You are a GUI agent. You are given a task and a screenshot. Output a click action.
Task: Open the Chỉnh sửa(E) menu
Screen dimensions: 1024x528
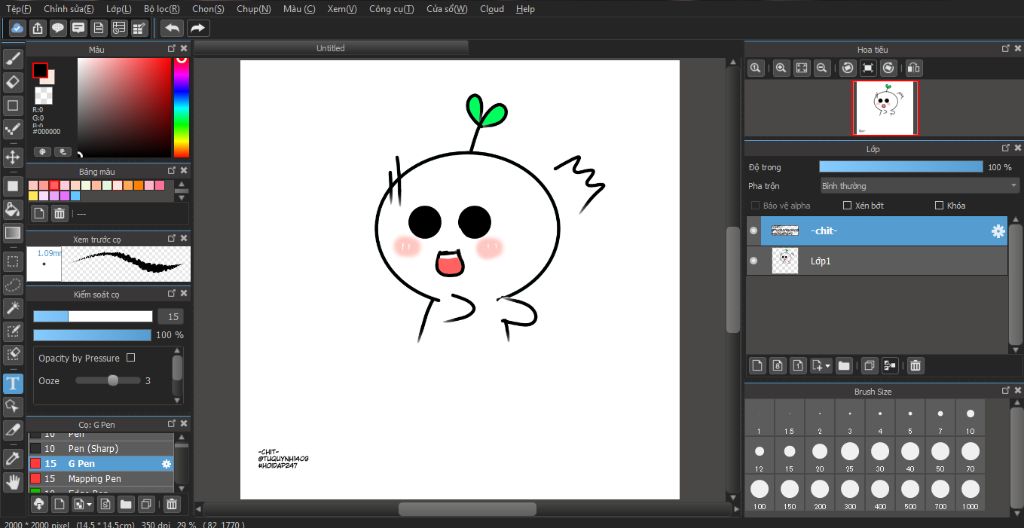tap(69, 9)
